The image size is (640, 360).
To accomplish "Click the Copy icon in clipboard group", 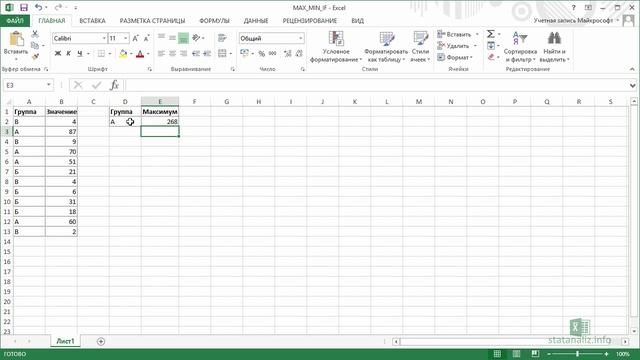I will [35, 45].
